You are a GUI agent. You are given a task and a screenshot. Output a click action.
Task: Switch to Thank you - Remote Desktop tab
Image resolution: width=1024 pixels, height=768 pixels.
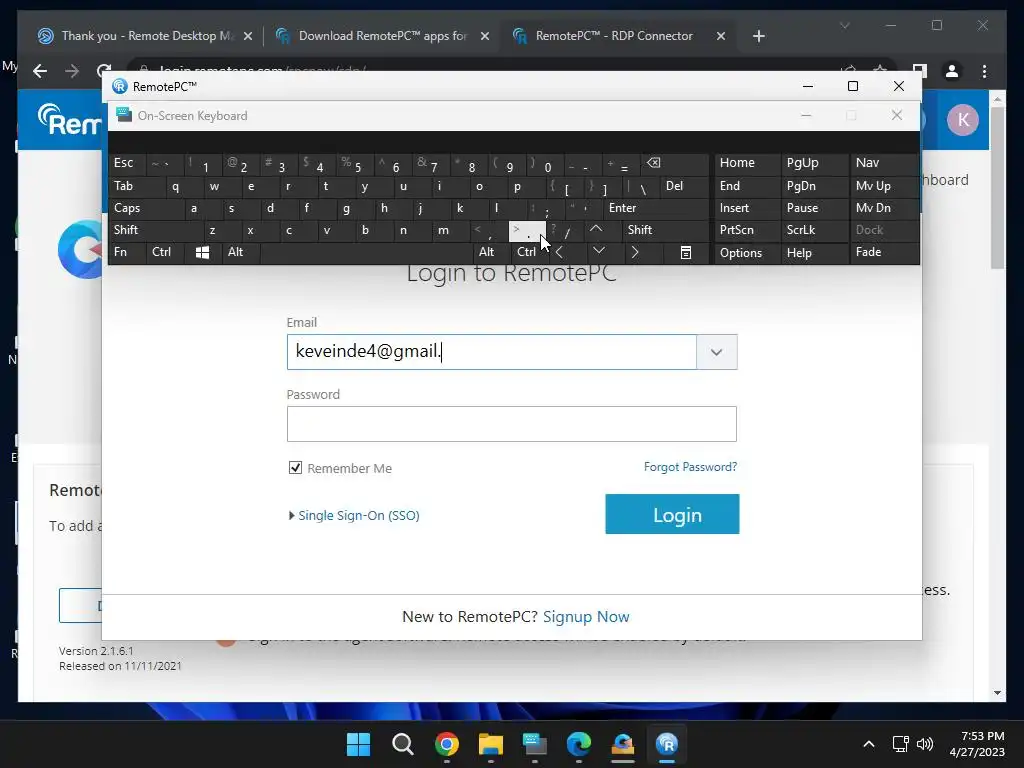147,36
